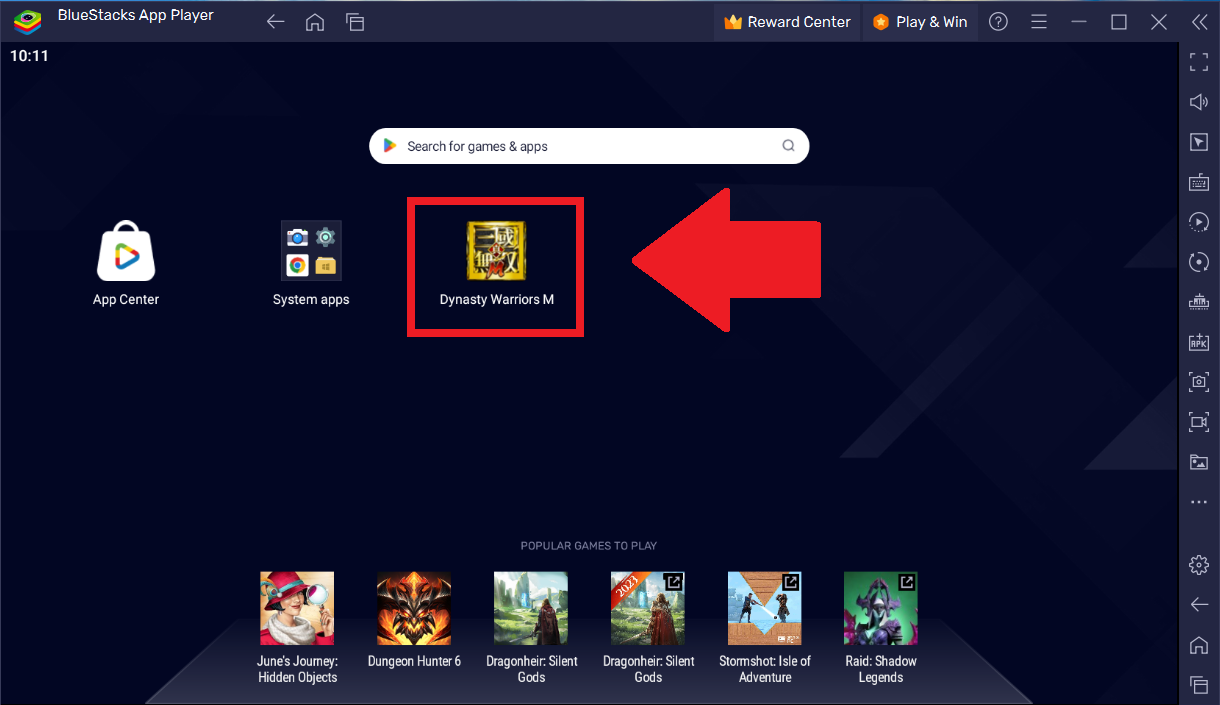1220x705 pixels.
Task: Show more sidebar options (three dots)
Action: [x=1199, y=502]
